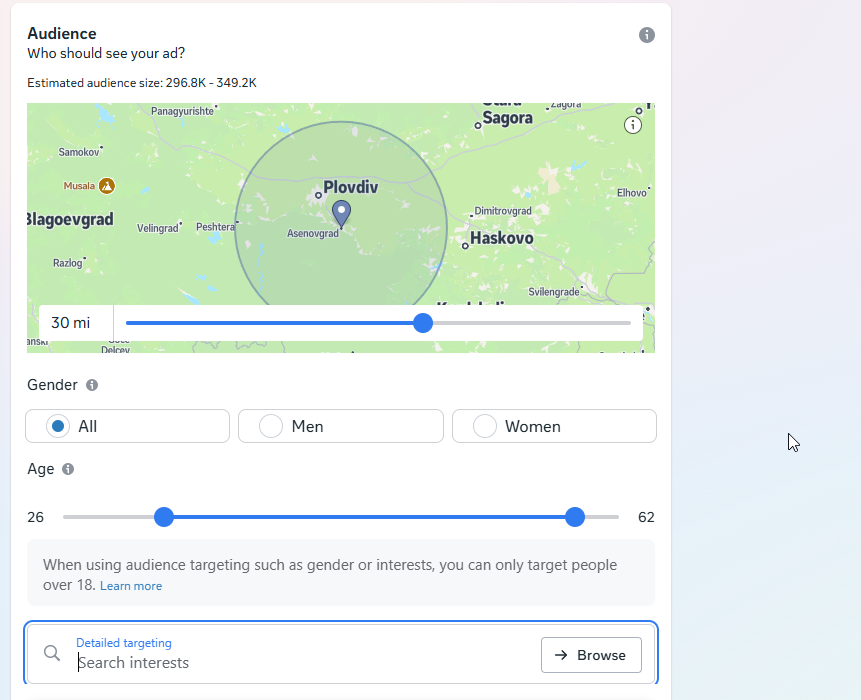Click the radius slider handle
The image size is (861, 700).
(423, 323)
